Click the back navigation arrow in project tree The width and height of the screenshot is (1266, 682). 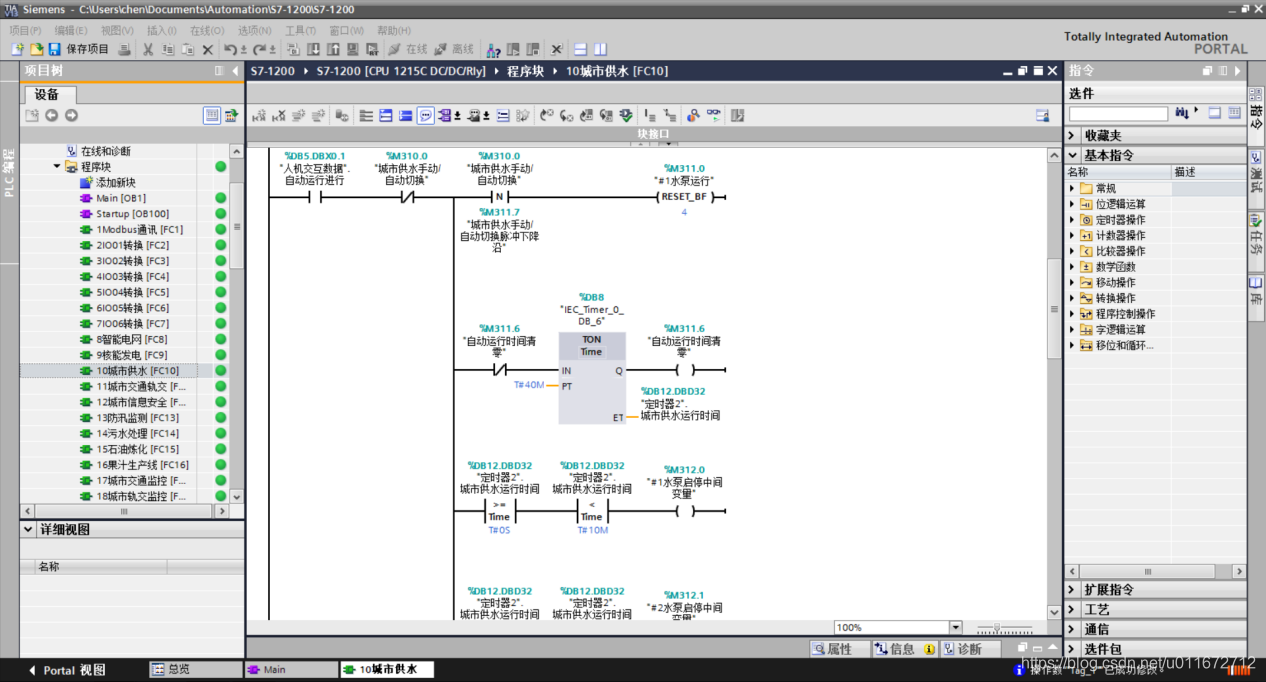click(52, 115)
